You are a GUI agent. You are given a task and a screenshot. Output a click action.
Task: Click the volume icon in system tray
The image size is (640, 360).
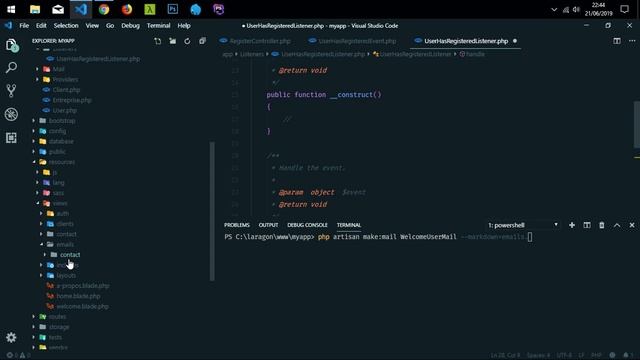tap(576, 9)
